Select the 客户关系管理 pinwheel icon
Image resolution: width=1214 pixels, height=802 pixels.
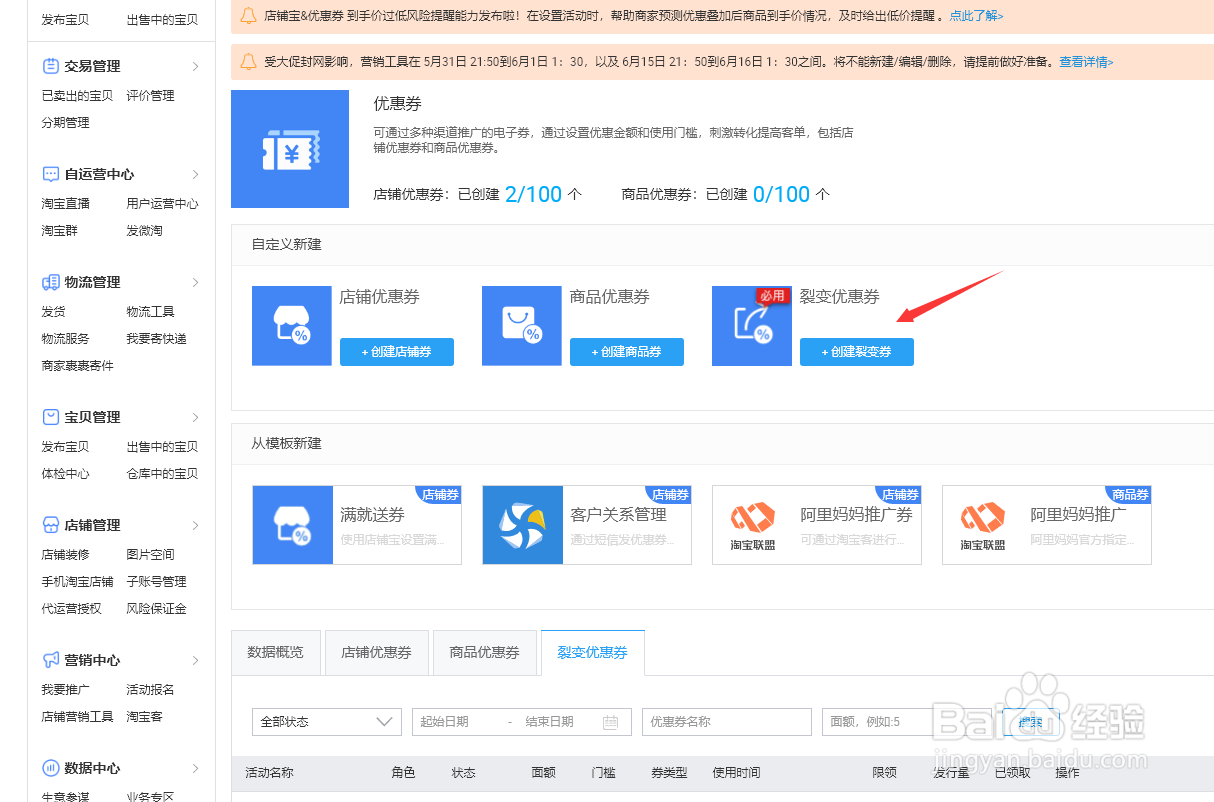521,524
